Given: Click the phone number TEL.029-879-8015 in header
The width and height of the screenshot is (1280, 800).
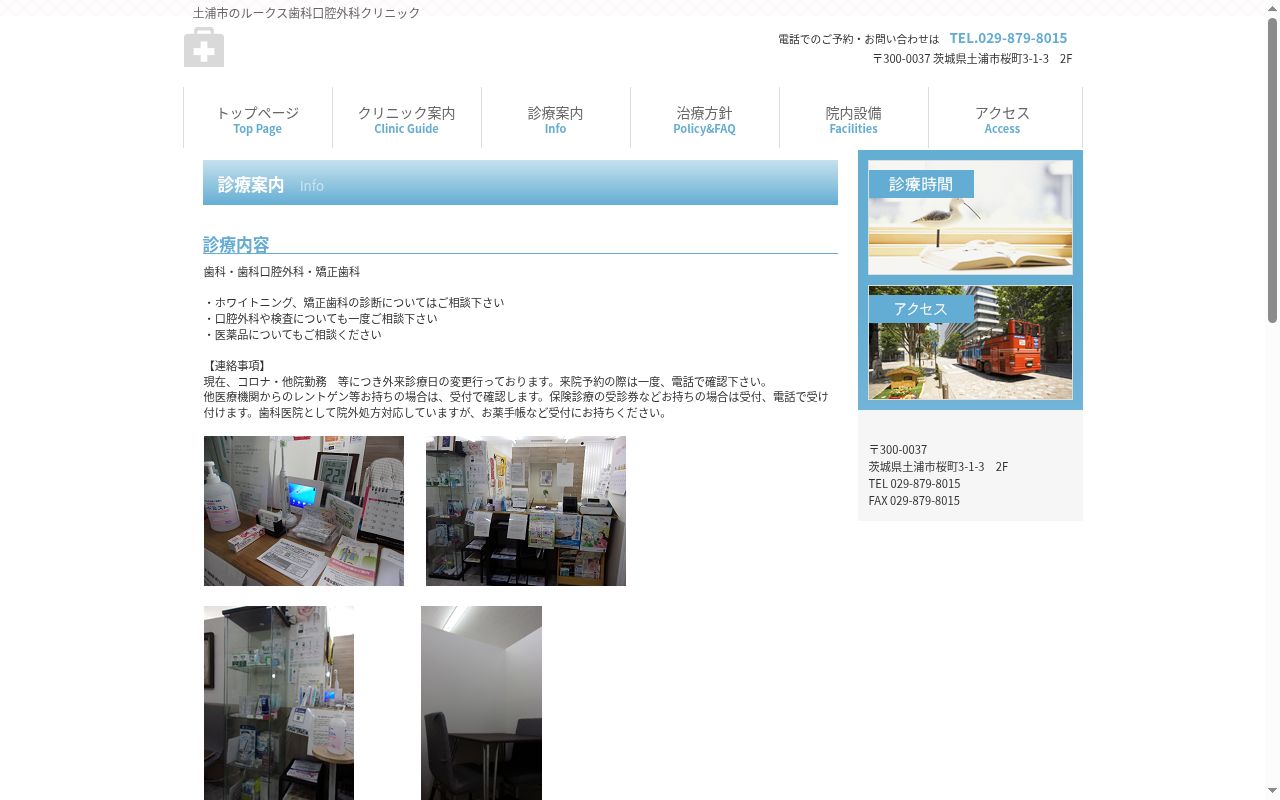Looking at the screenshot, I should (x=1008, y=38).
